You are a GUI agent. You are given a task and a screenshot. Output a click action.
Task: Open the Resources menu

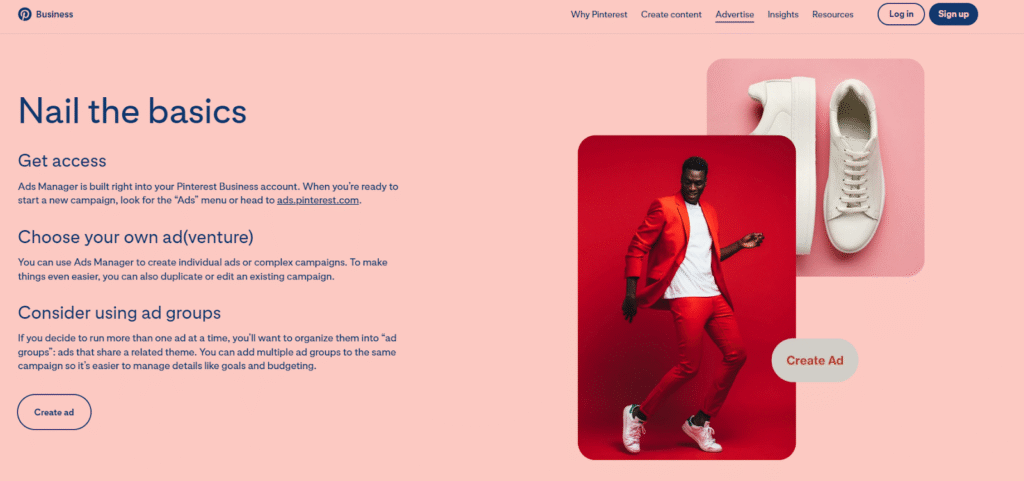833,14
